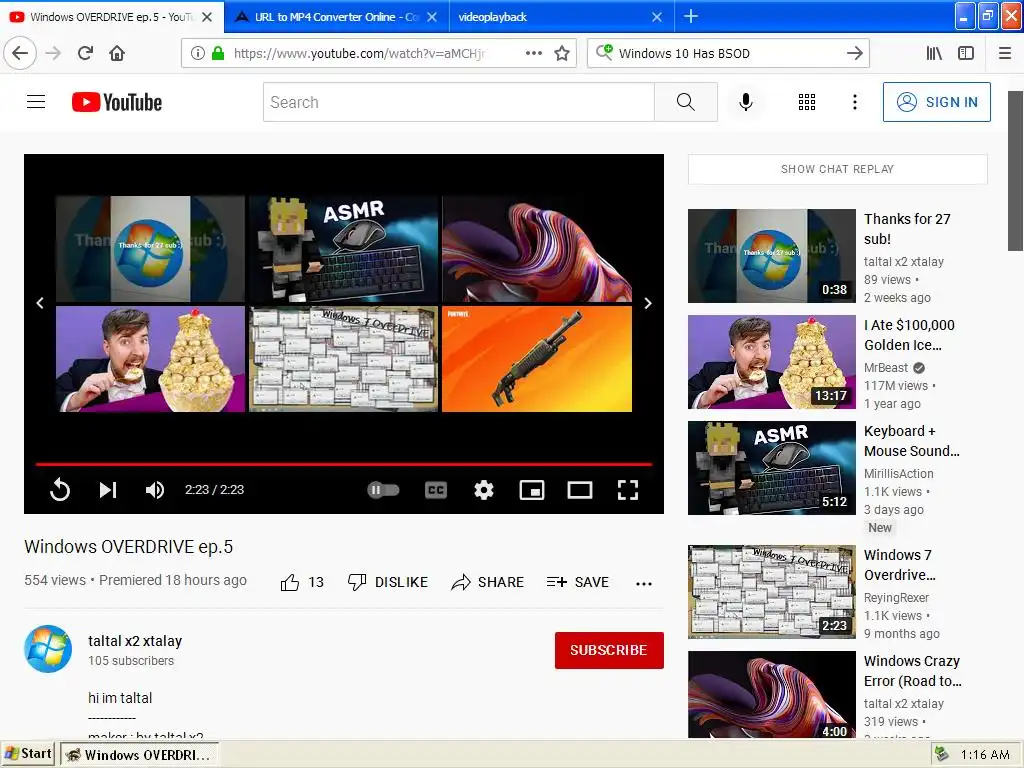Screen dimensions: 1024x768
Task: Click the DISLIKE button
Action: click(388, 582)
